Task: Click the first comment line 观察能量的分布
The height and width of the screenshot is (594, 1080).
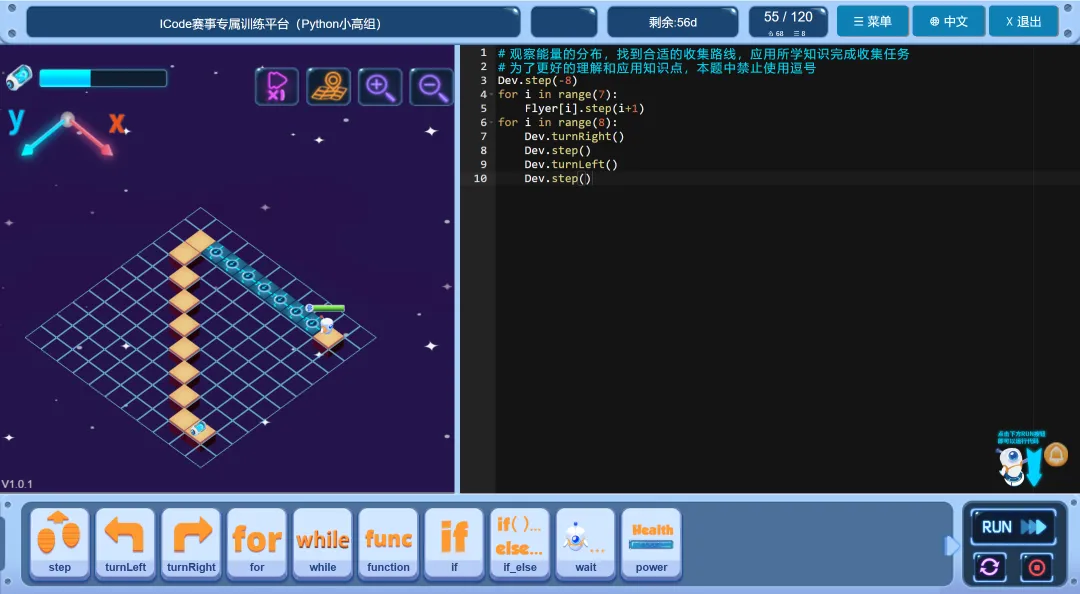Action: [x=703, y=53]
